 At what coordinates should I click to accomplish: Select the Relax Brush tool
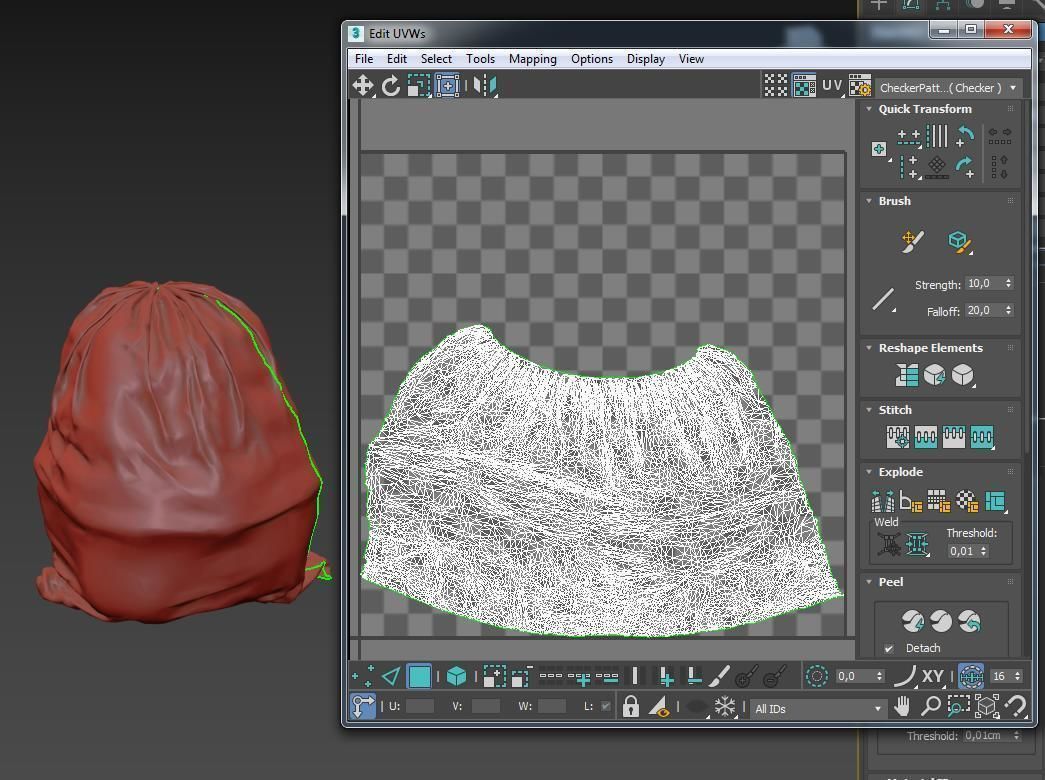pyautogui.click(x=959, y=241)
